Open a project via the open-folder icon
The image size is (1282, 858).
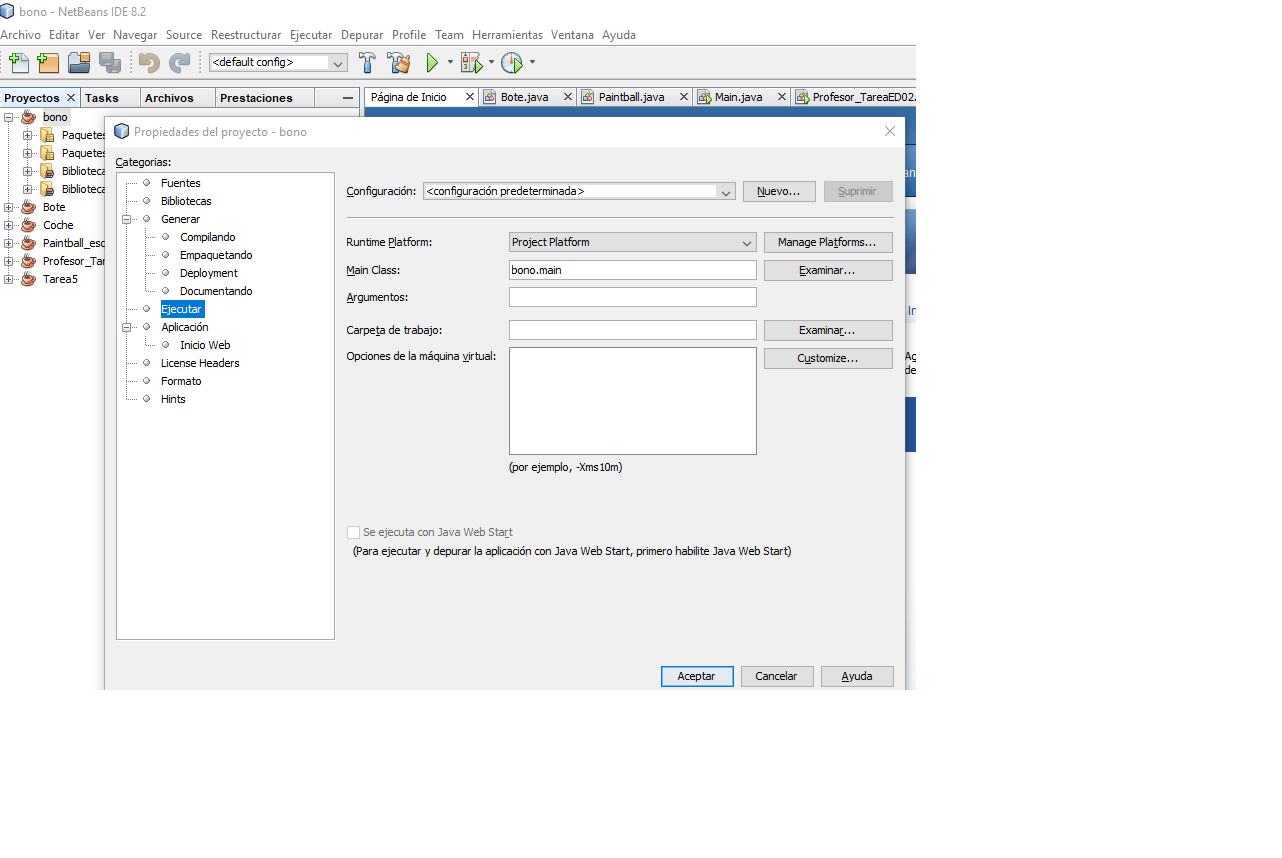pyautogui.click(x=78, y=62)
